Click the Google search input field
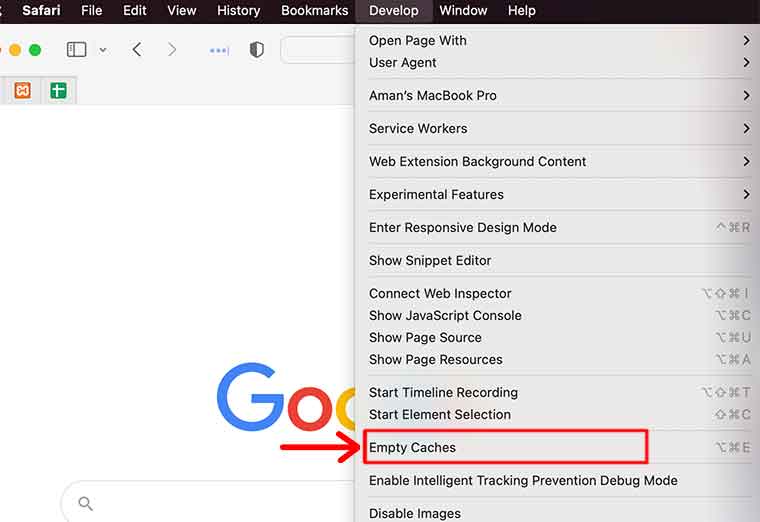This screenshot has width=760, height=522. (x=208, y=502)
